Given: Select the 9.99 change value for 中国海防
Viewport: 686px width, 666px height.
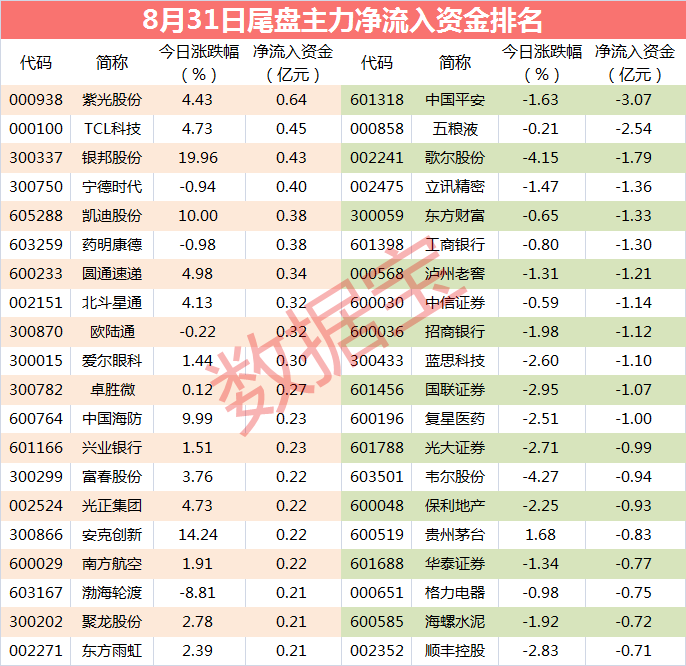Looking at the screenshot, I should pos(197,419).
